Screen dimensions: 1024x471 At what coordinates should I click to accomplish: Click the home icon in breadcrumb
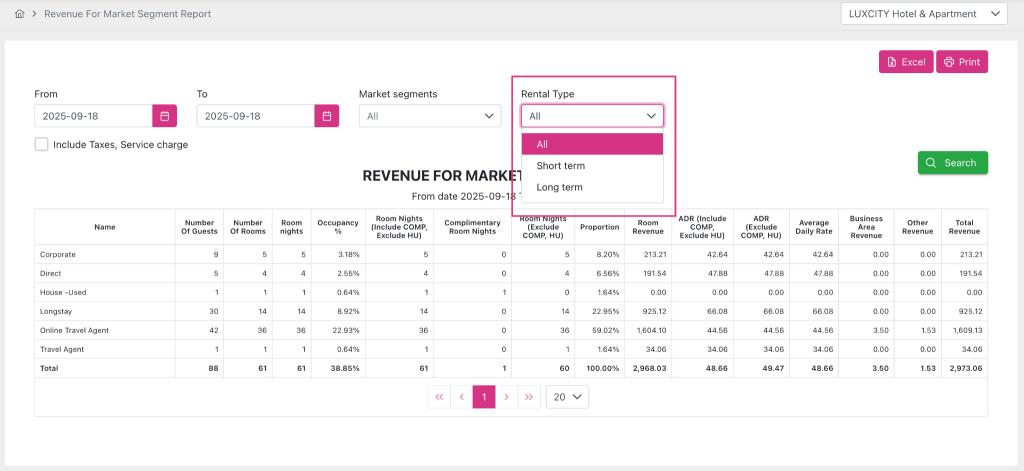[20, 15]
